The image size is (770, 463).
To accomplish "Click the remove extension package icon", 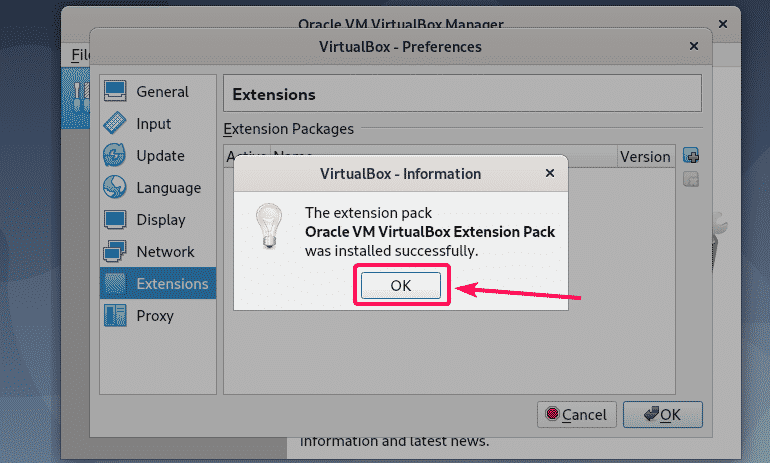I will pos(690,180).
